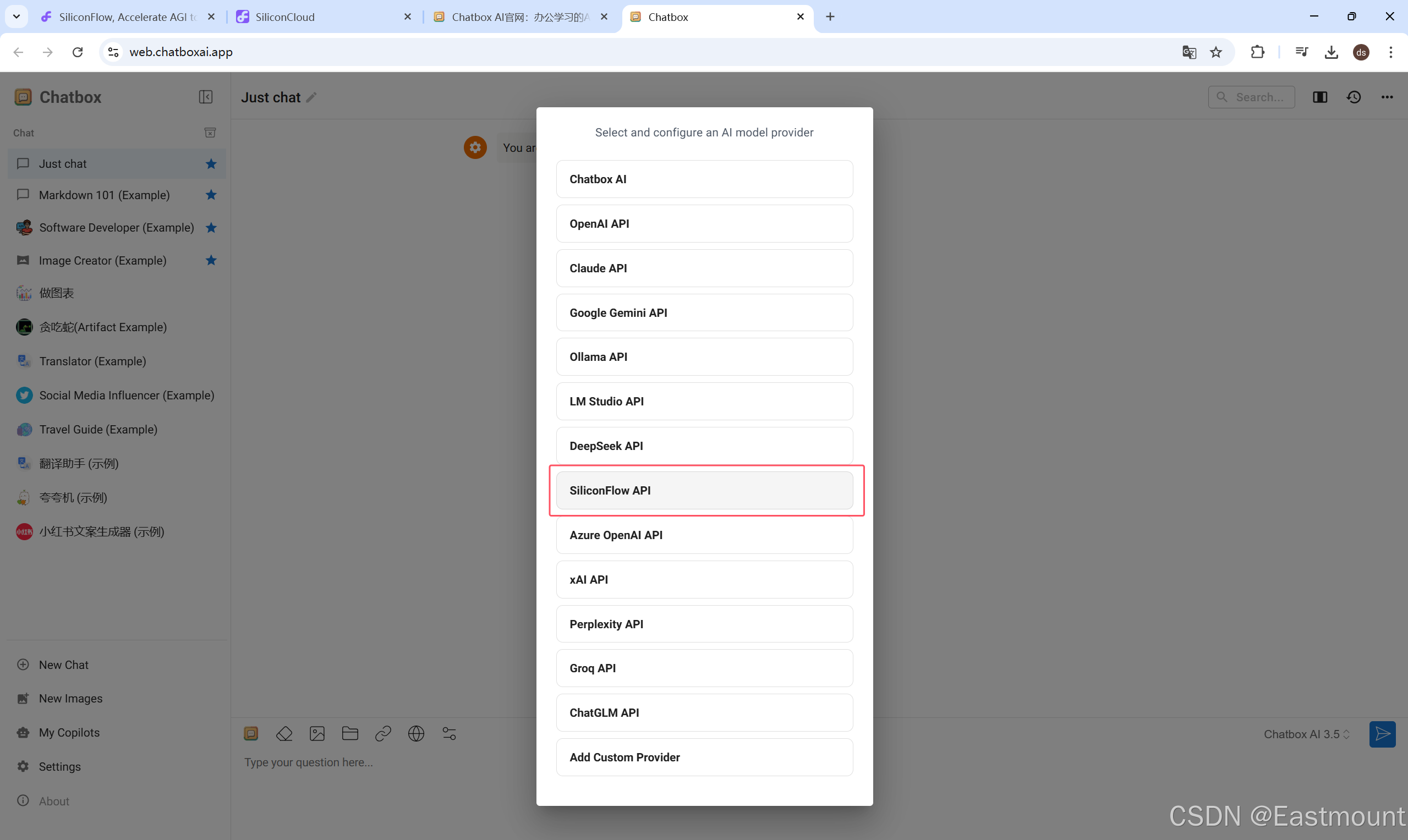Screen dimensions: 1408x840
Task: Click the Search input field
Action: point(1258,97)
